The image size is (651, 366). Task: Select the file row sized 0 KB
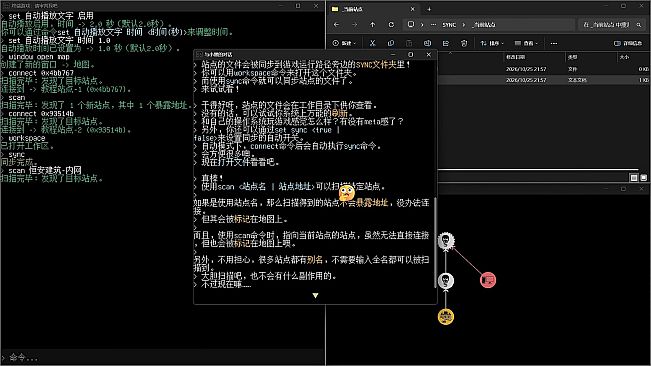tap(544, 69)
